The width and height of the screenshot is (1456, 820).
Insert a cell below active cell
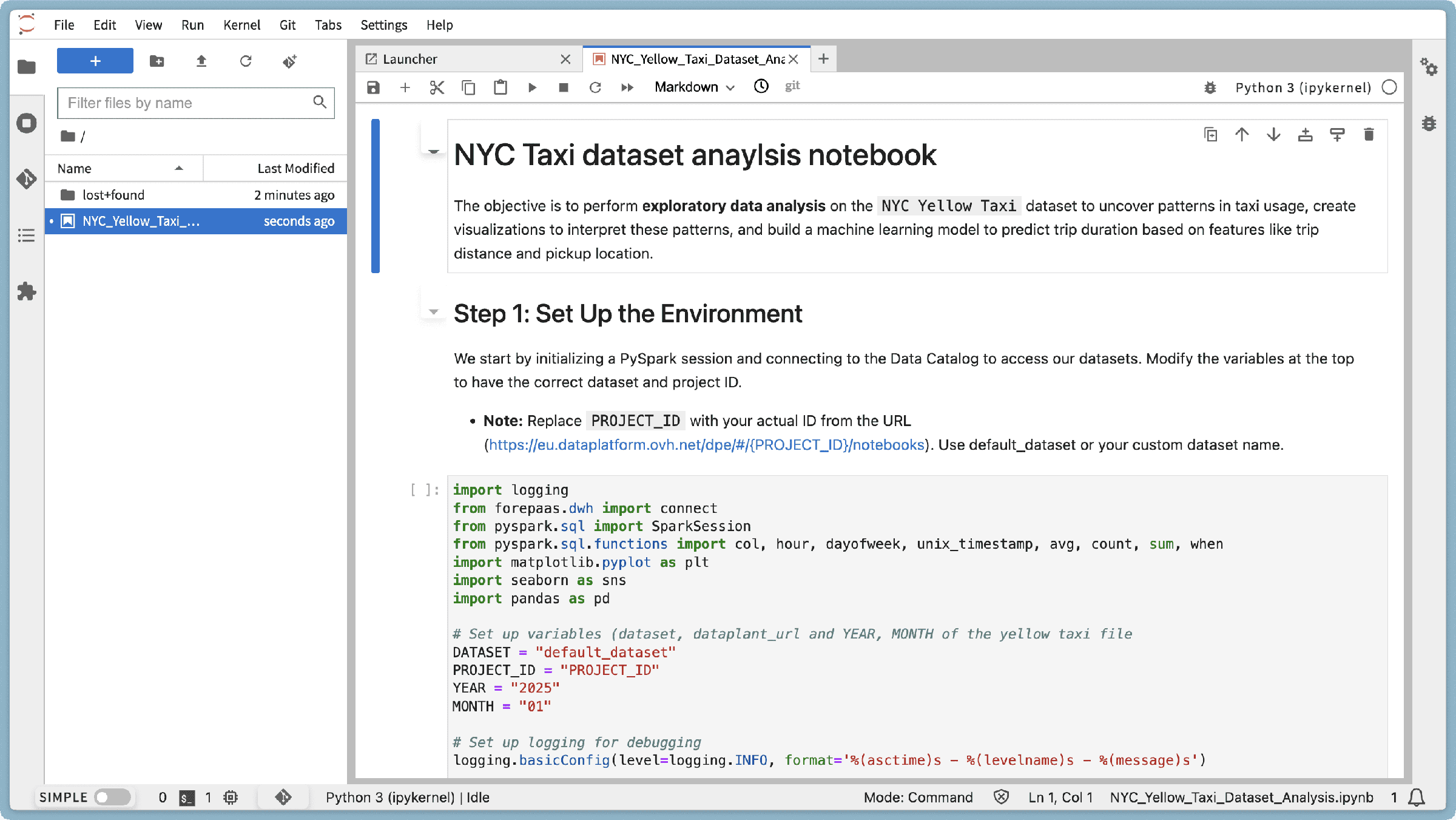[1337, 134]
